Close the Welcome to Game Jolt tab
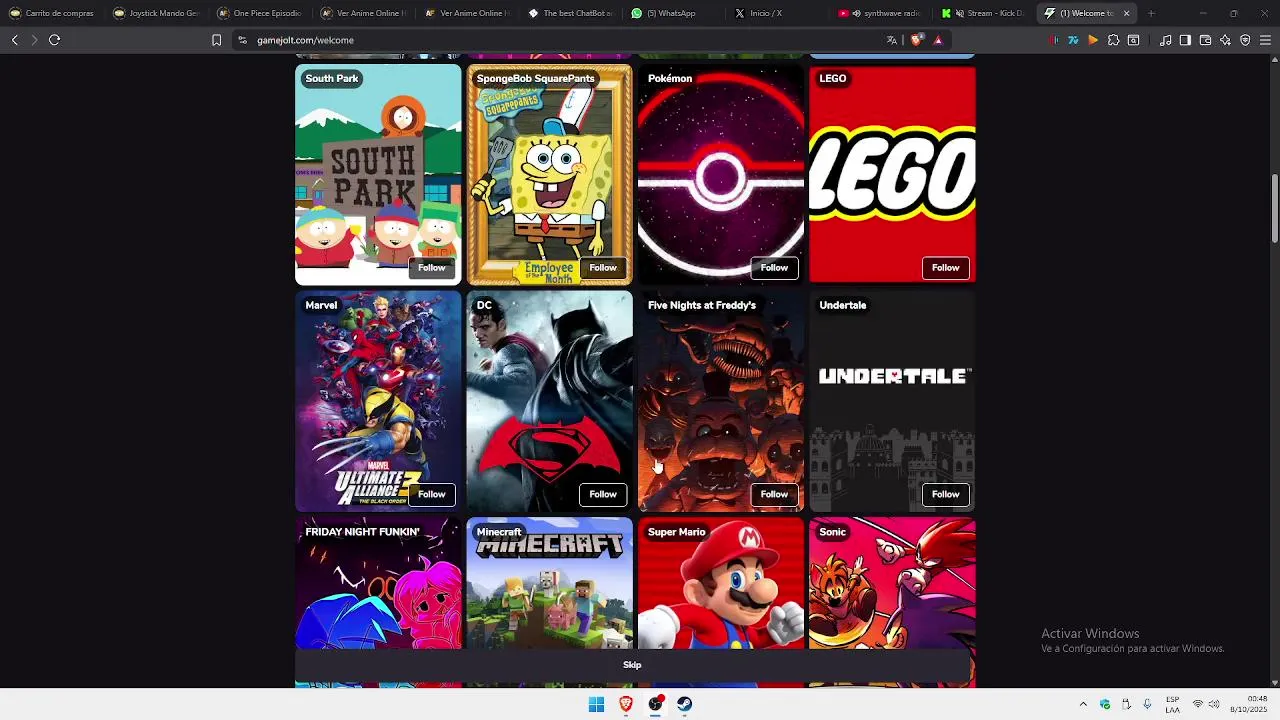 coord(1127,13)
